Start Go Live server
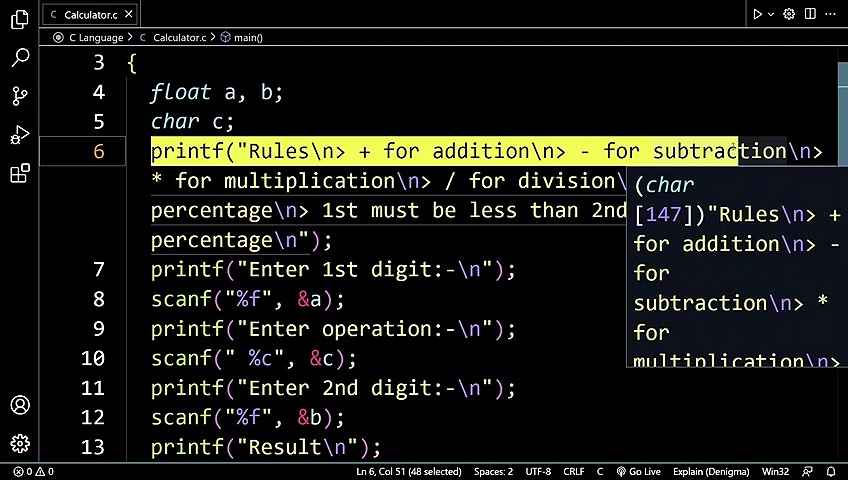The height and width of the screenshot is (480, 848). tap(639, 471)
